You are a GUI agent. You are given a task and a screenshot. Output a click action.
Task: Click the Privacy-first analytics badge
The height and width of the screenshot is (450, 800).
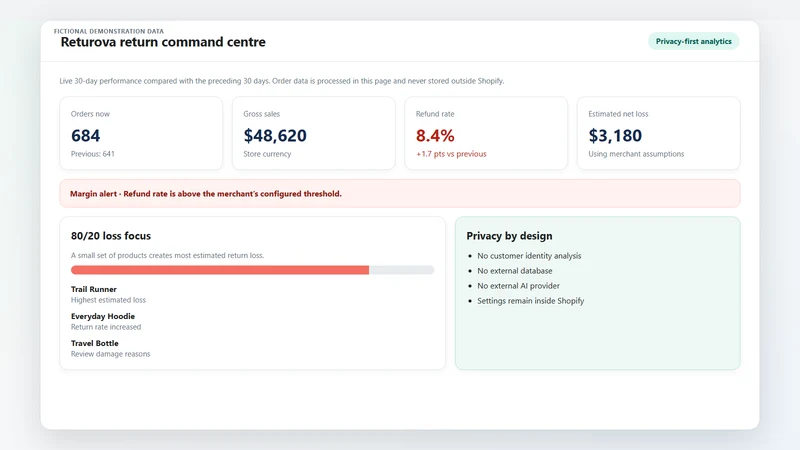(693, 41)
